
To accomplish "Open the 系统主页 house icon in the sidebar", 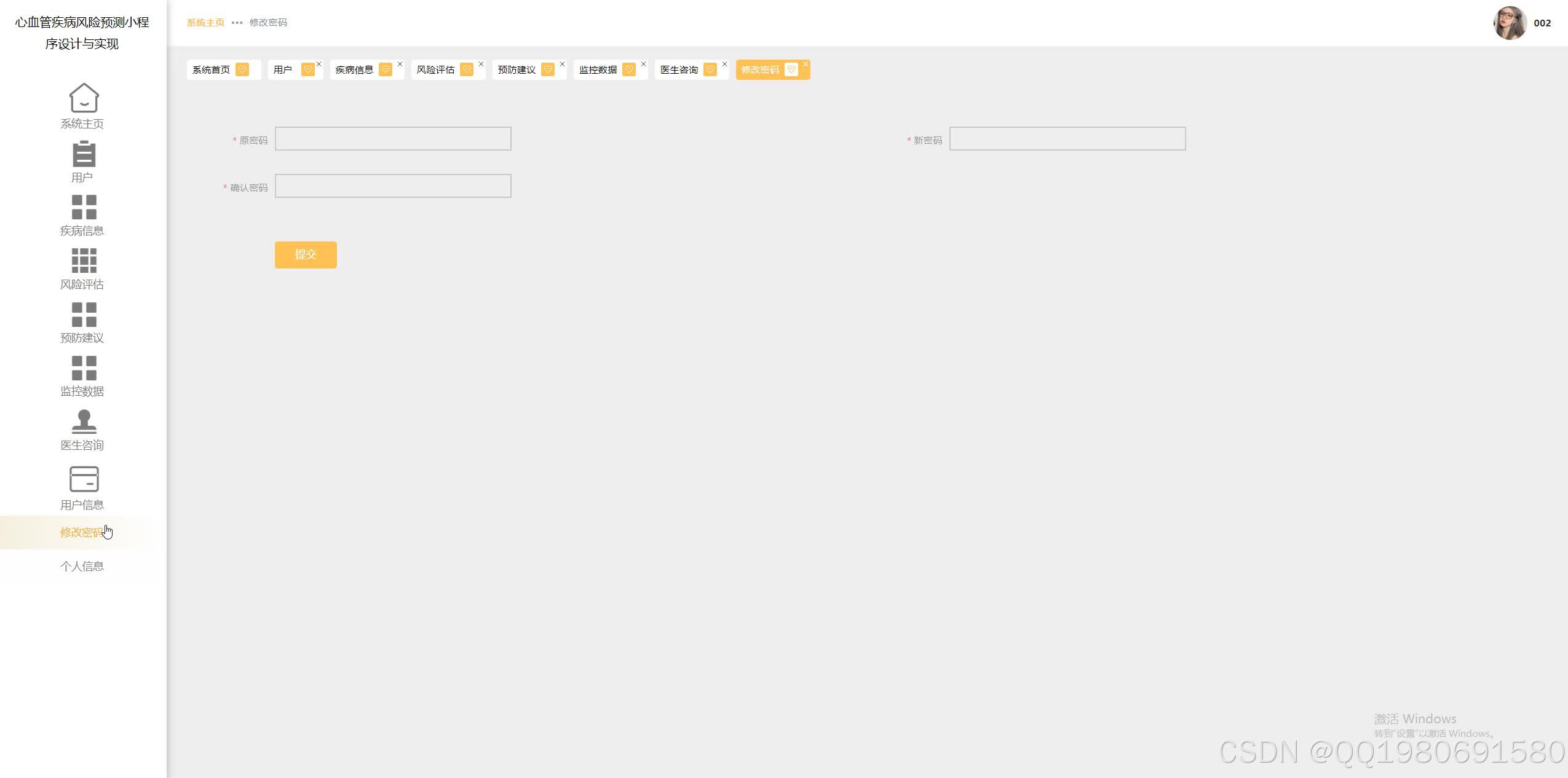I will pyautogui.click(x=84, y=98).
